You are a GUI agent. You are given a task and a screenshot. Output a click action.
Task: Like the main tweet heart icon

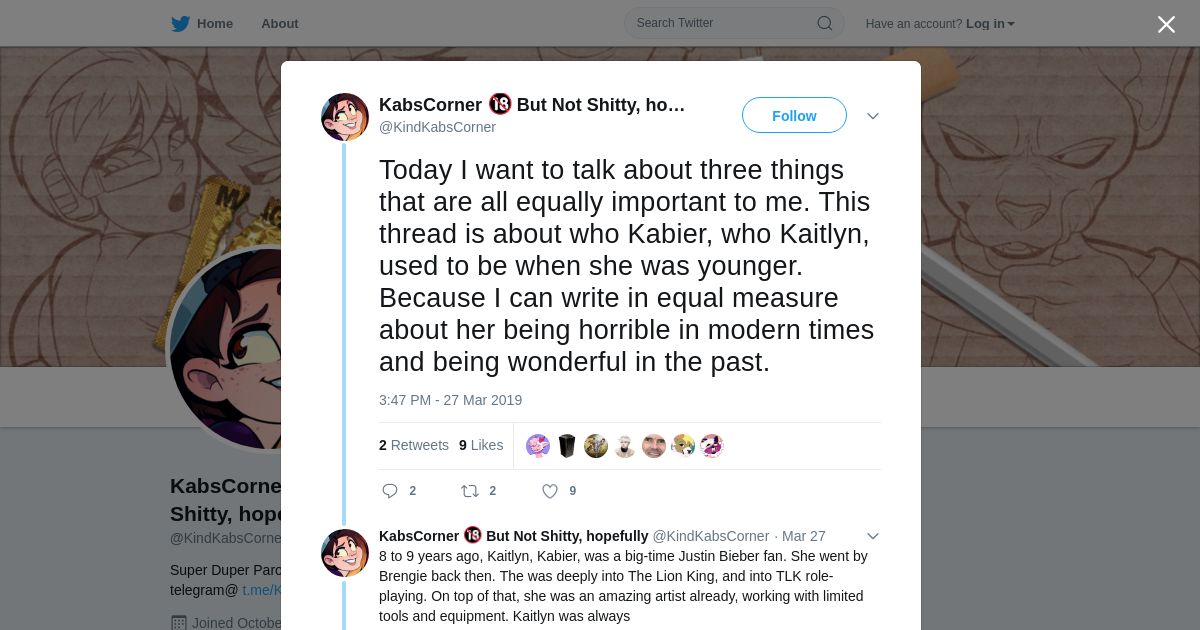point(550,491)
